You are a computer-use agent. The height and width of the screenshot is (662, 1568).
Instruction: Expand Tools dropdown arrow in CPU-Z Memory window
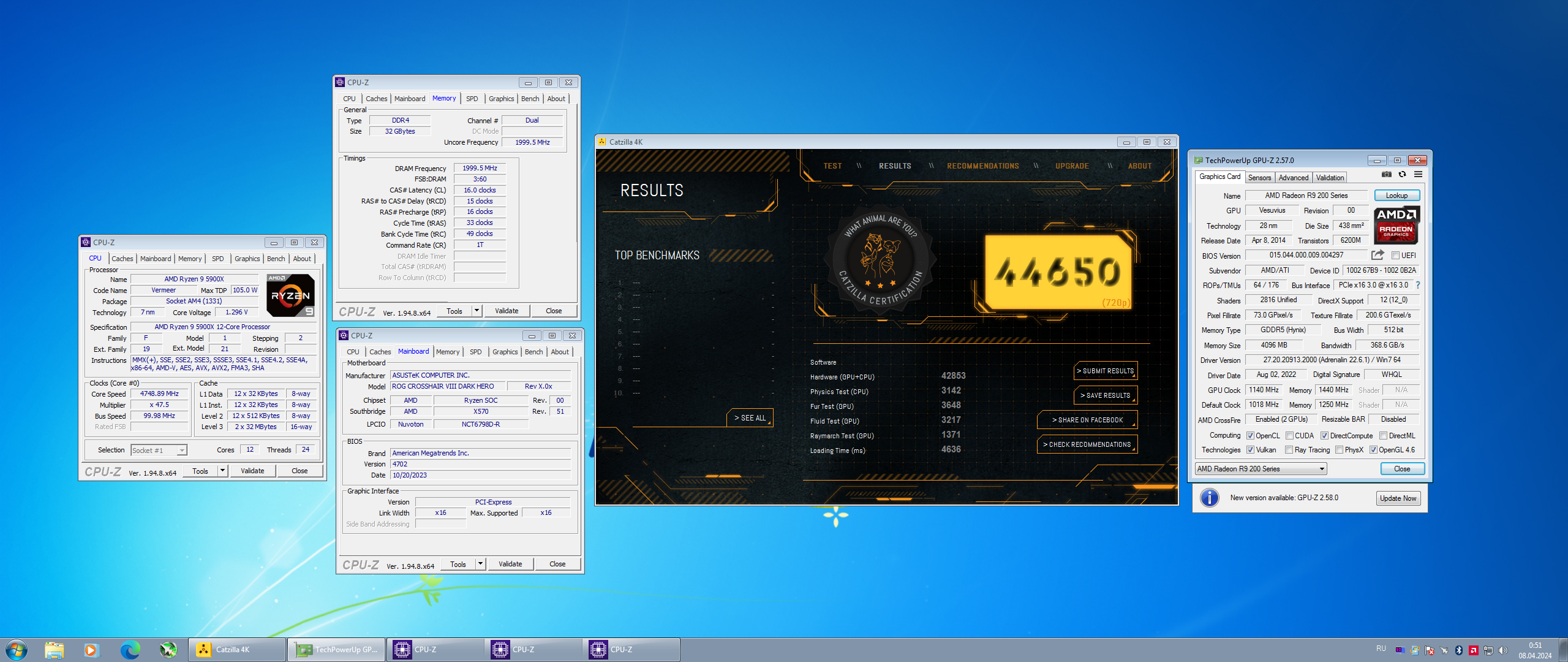click(477, 311)
